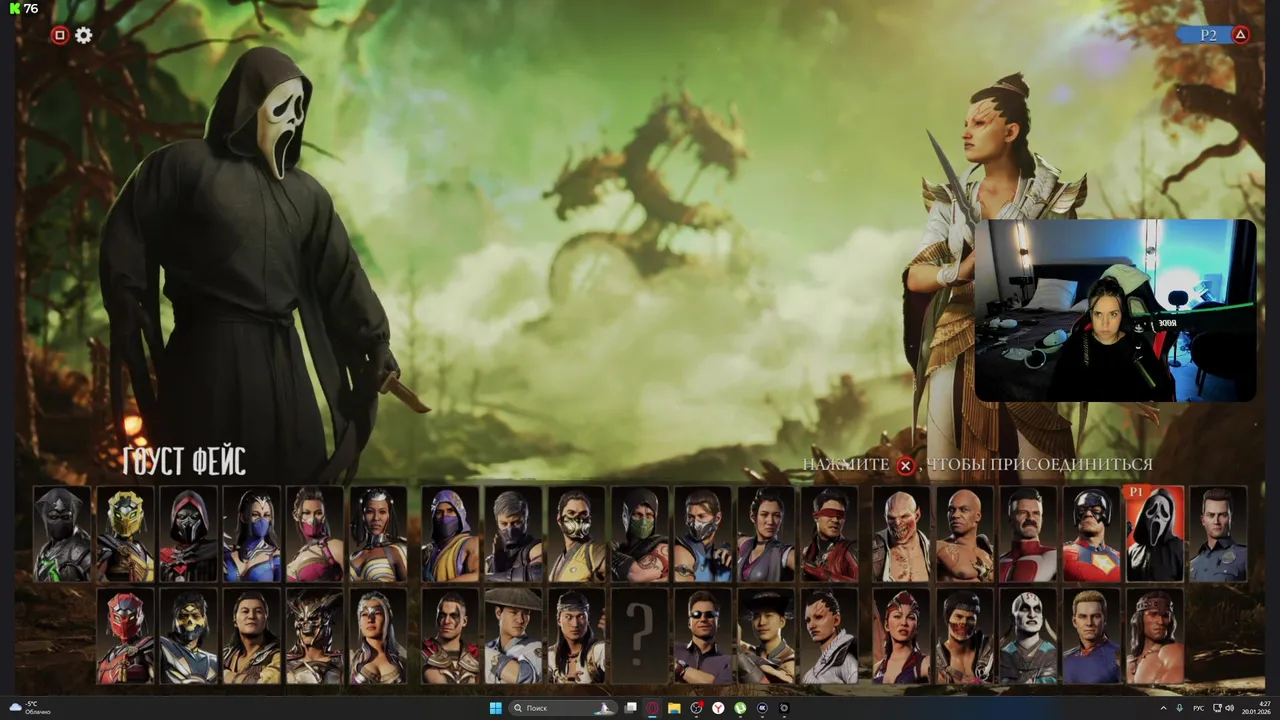Pick Baraka with the exposed teeth
1280x720 pixels.
click(x=901, y=534)
